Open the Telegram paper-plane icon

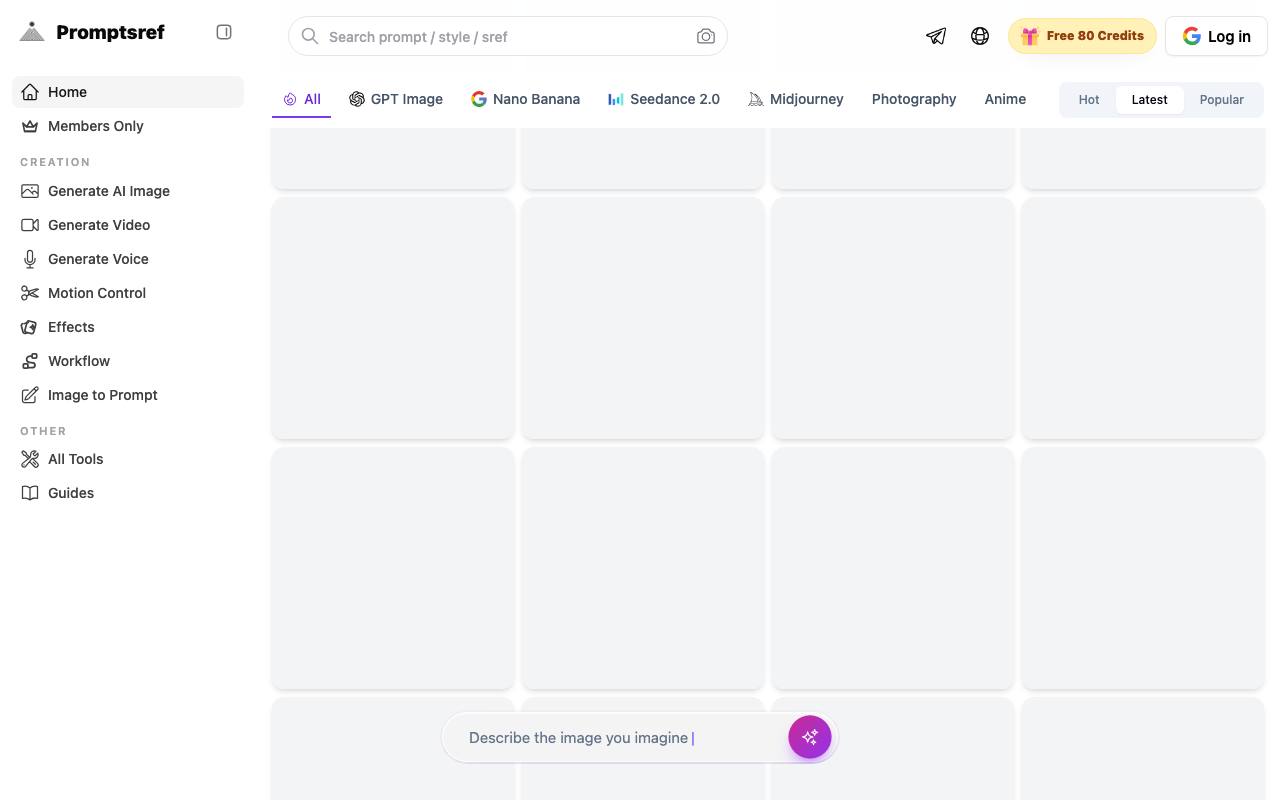pyautogui.click(x=936, y=36)
